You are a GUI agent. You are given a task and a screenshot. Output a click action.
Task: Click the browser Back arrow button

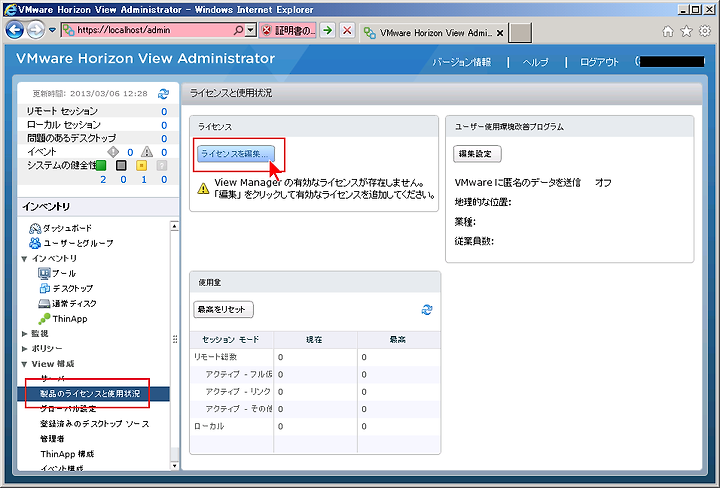(x=14, y=30)
